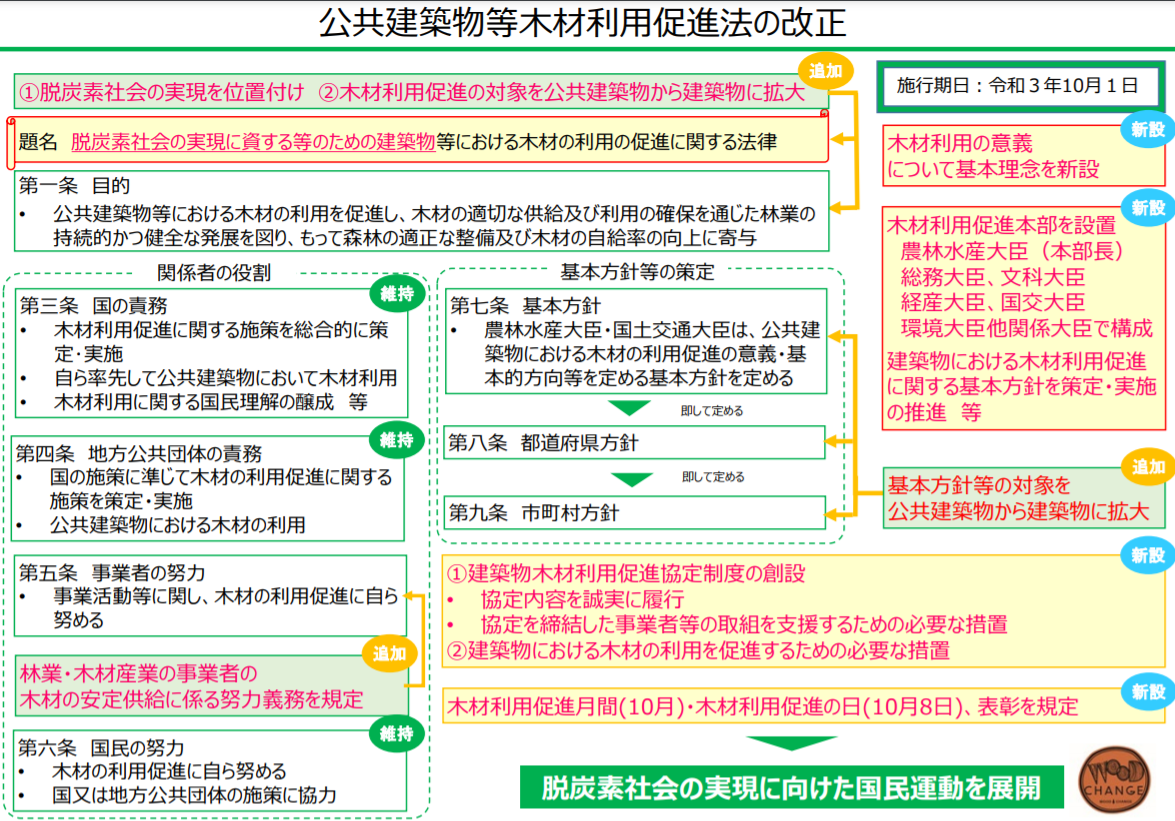Select the "維持" badge on 第四条 box

396,440
